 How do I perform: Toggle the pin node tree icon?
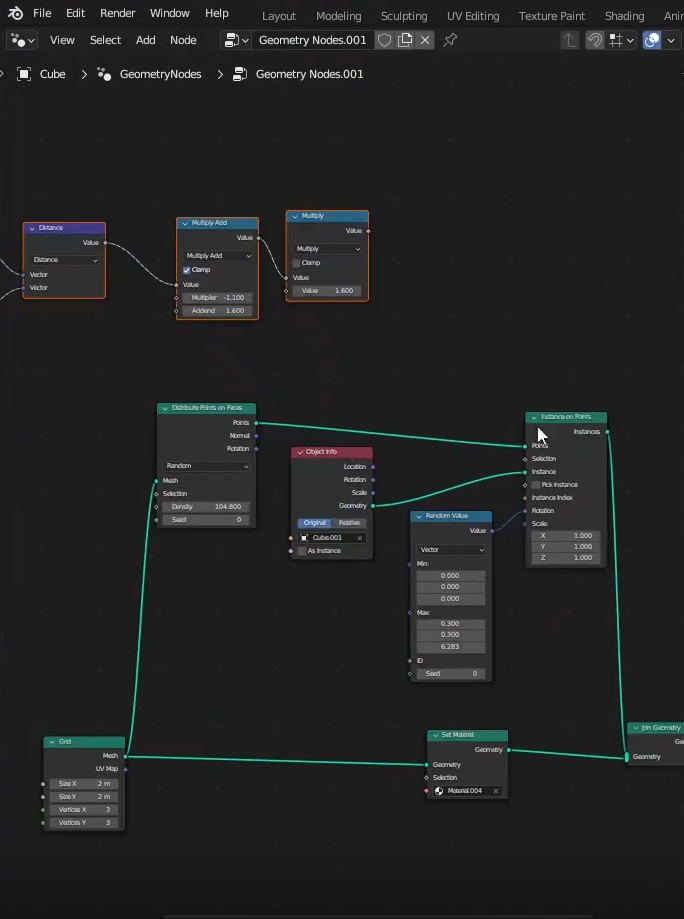[450, 40]
